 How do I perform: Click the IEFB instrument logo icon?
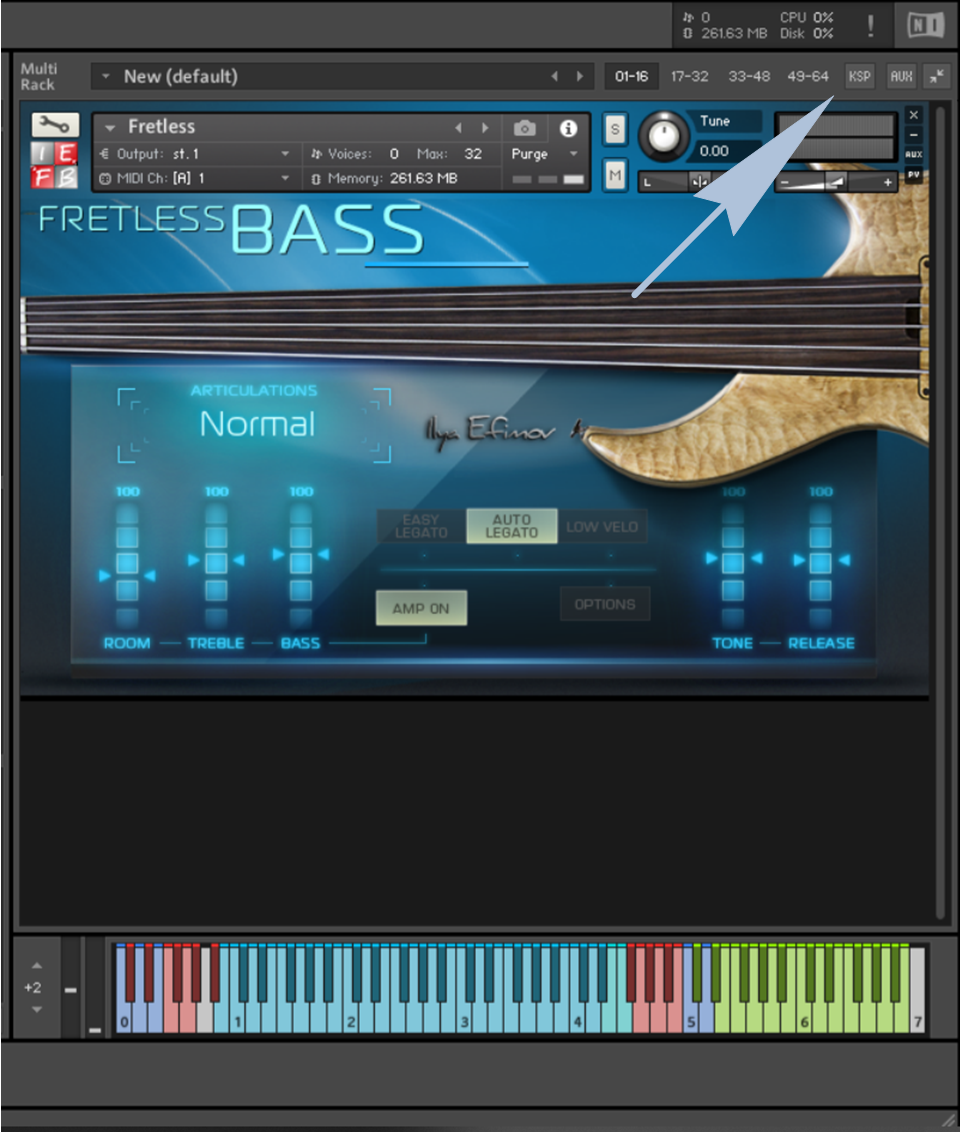[x=55, y=165]
